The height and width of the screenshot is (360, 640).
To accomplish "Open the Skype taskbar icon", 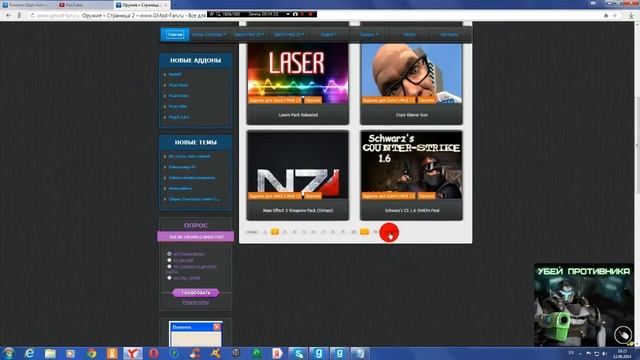I will pyautogui.click(x=298, y=353).
